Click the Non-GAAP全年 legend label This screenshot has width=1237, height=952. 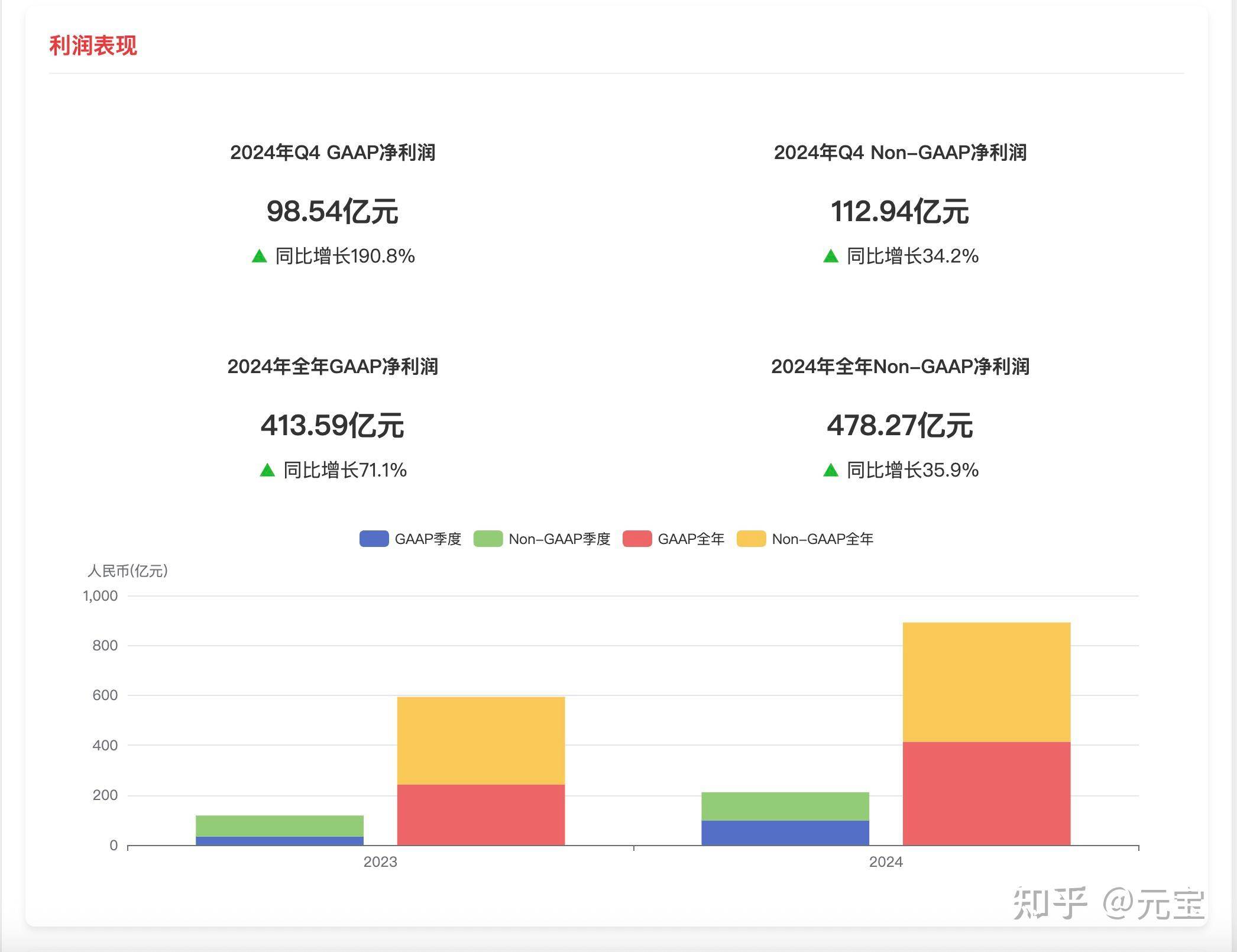coord(822,539)
